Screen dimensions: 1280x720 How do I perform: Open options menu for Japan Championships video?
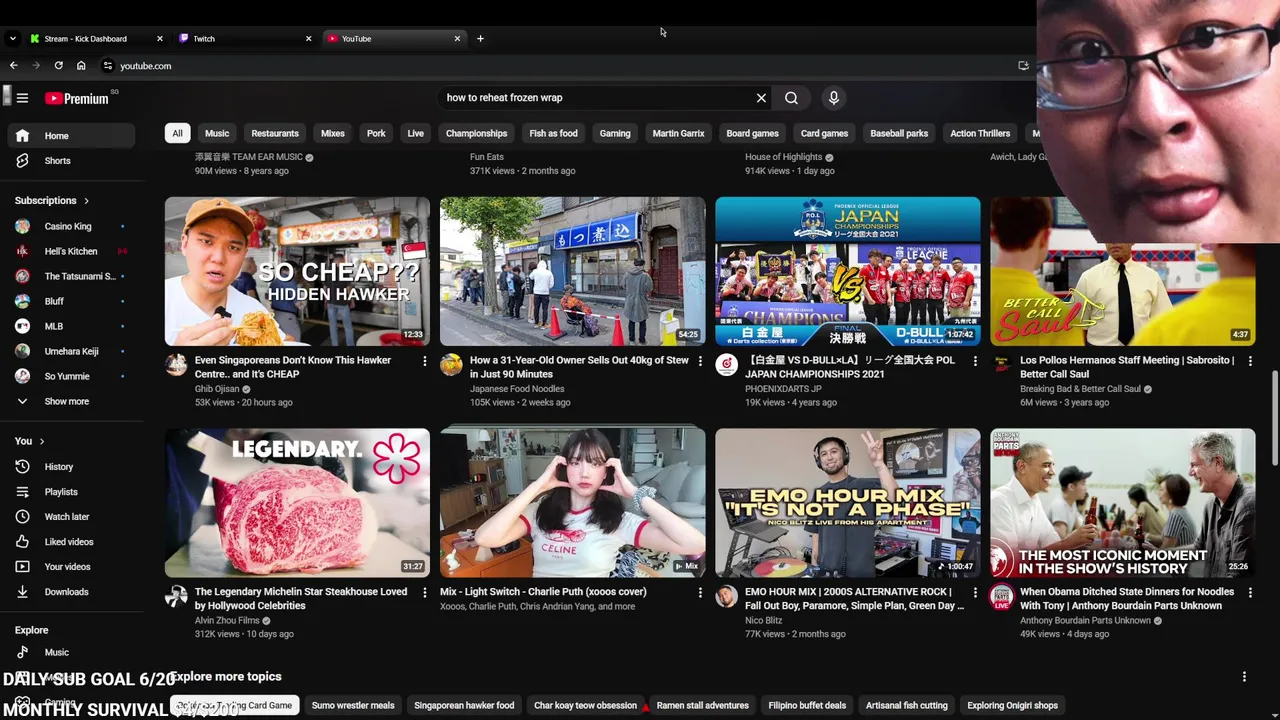click(975, 361)
